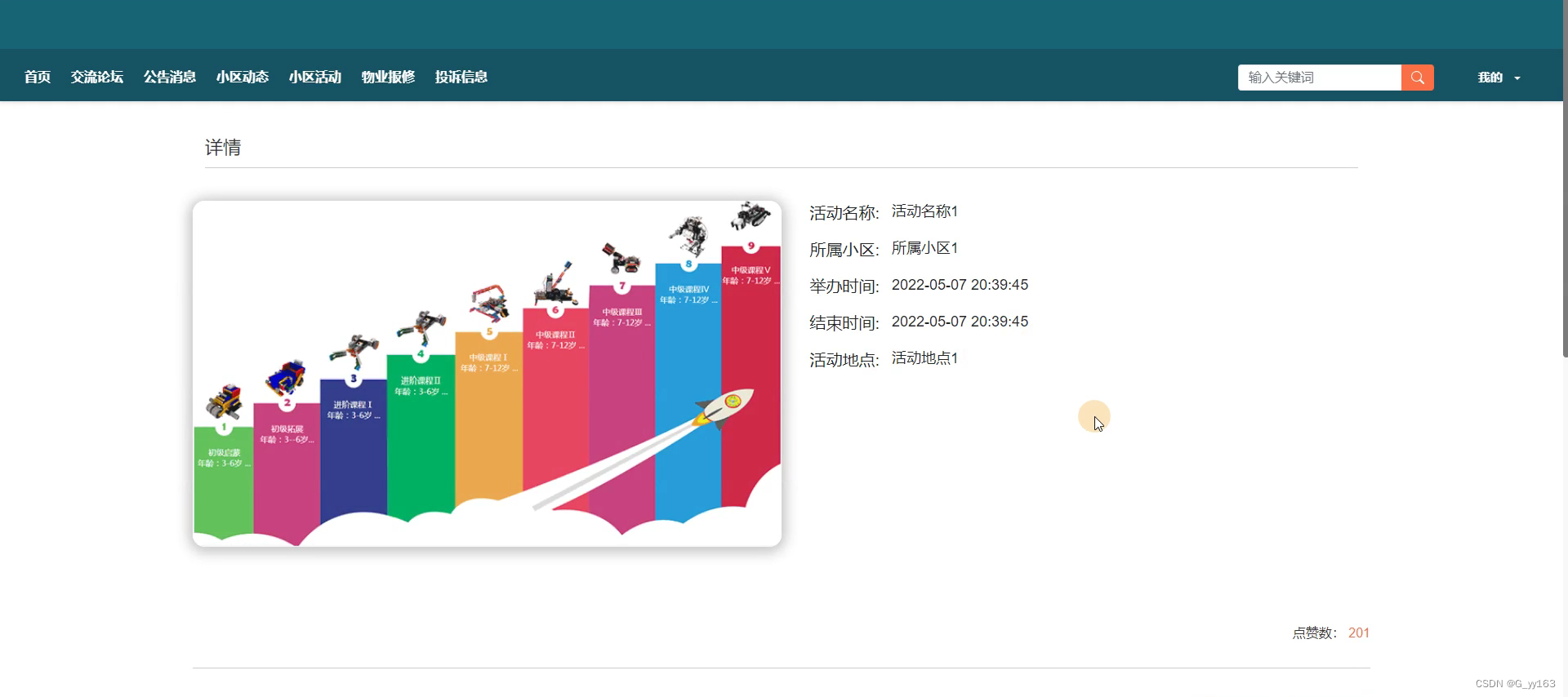
Task: Click the 点赞数 label
Action: click(x=1314, y=633)
